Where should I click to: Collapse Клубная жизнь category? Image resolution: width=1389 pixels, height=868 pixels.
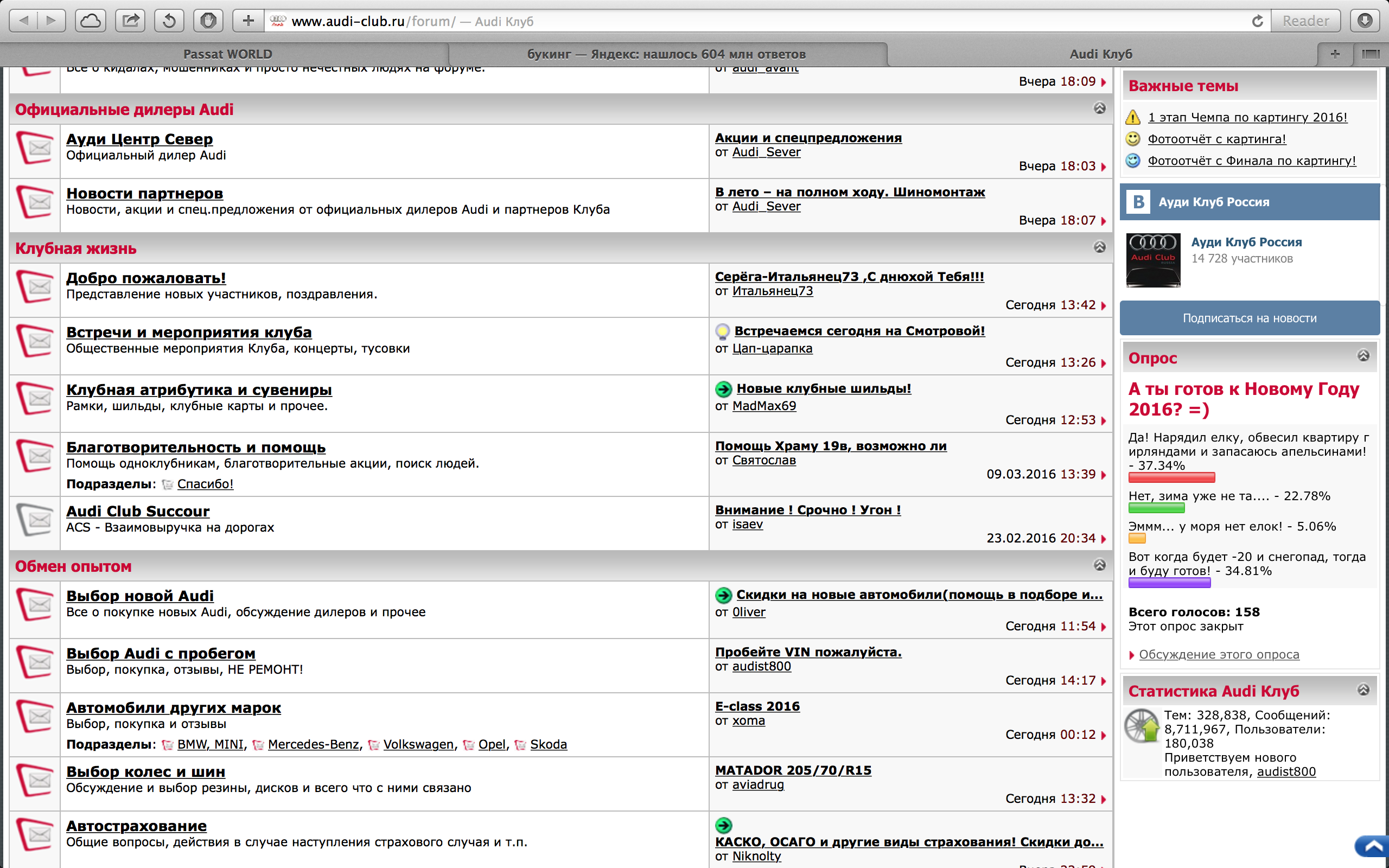tap(1099, 247)
